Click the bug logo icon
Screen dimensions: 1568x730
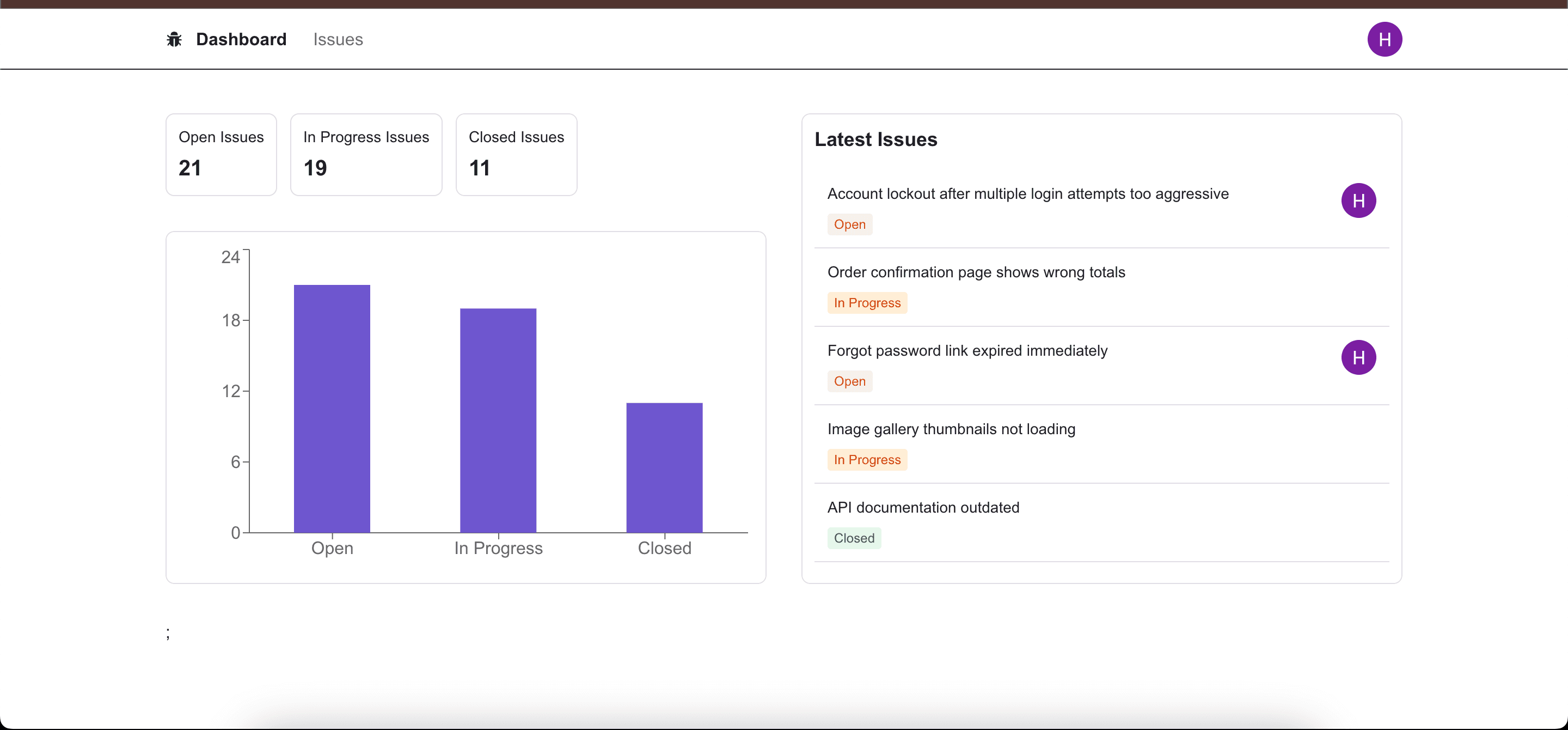coord(174,38)
